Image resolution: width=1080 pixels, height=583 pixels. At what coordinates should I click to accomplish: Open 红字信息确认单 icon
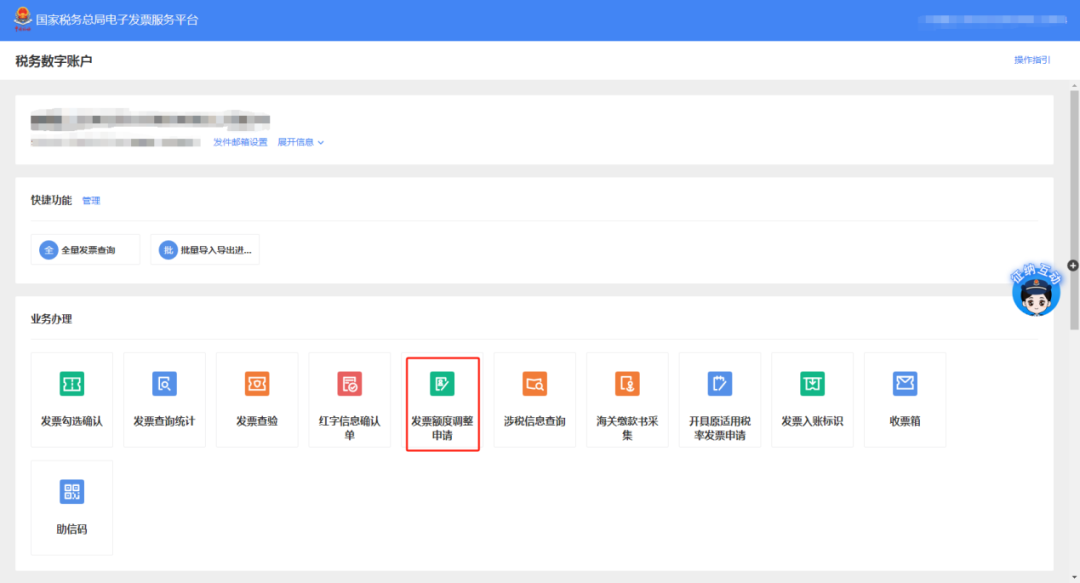coord(349,384)
